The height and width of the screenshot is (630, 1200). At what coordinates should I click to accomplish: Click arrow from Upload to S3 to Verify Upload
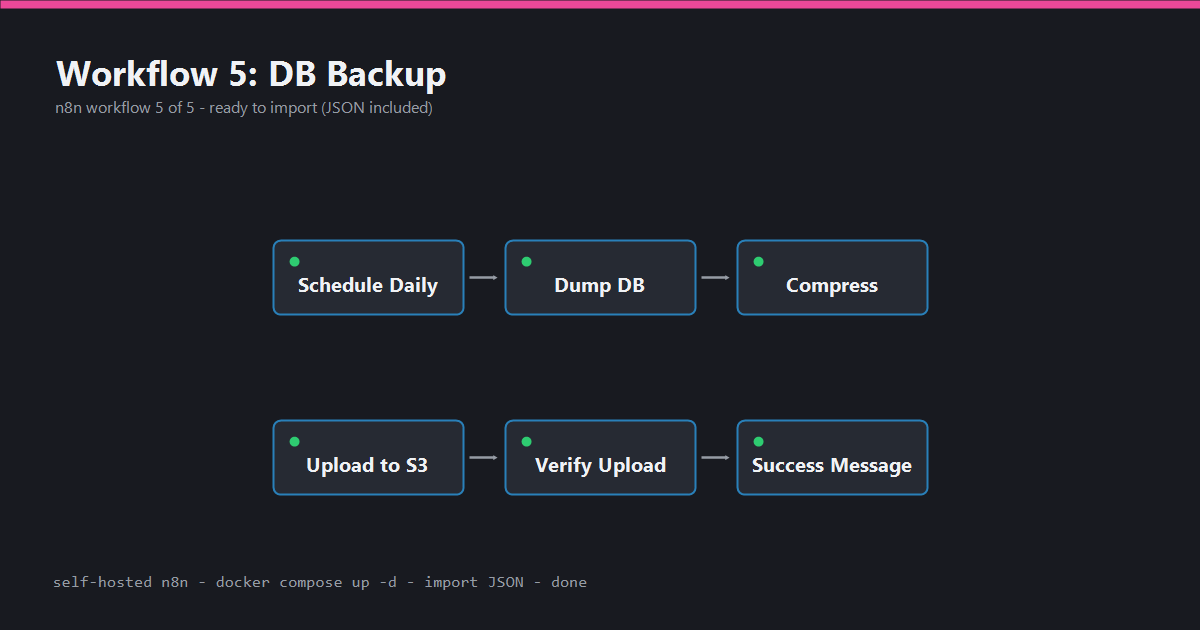[484, 457]
